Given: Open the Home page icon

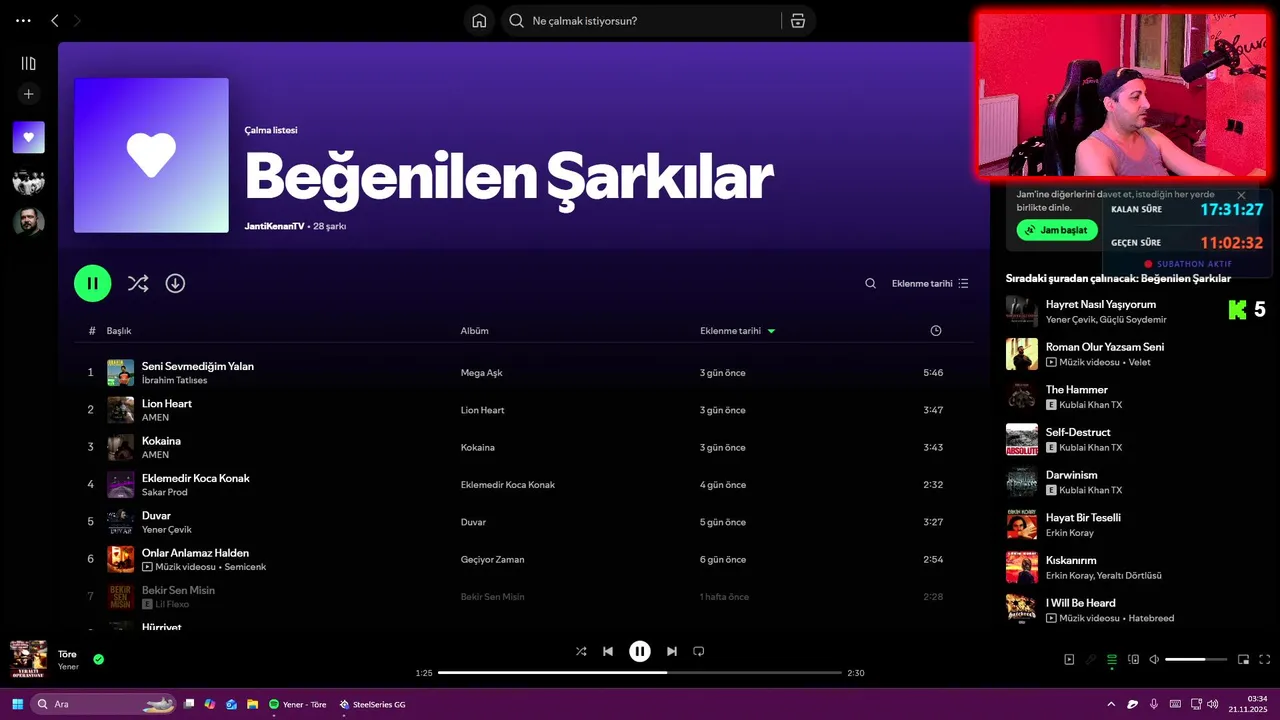Looking at the screenshot, I should coord(479,21).
